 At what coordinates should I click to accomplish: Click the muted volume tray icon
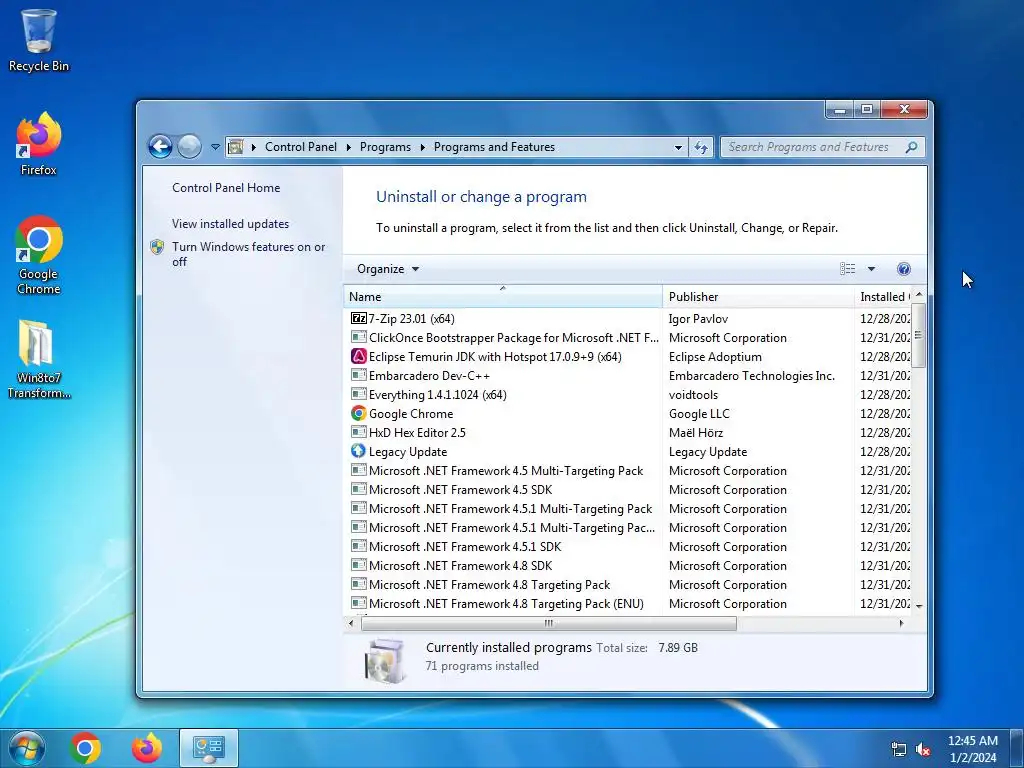[923, 749]
